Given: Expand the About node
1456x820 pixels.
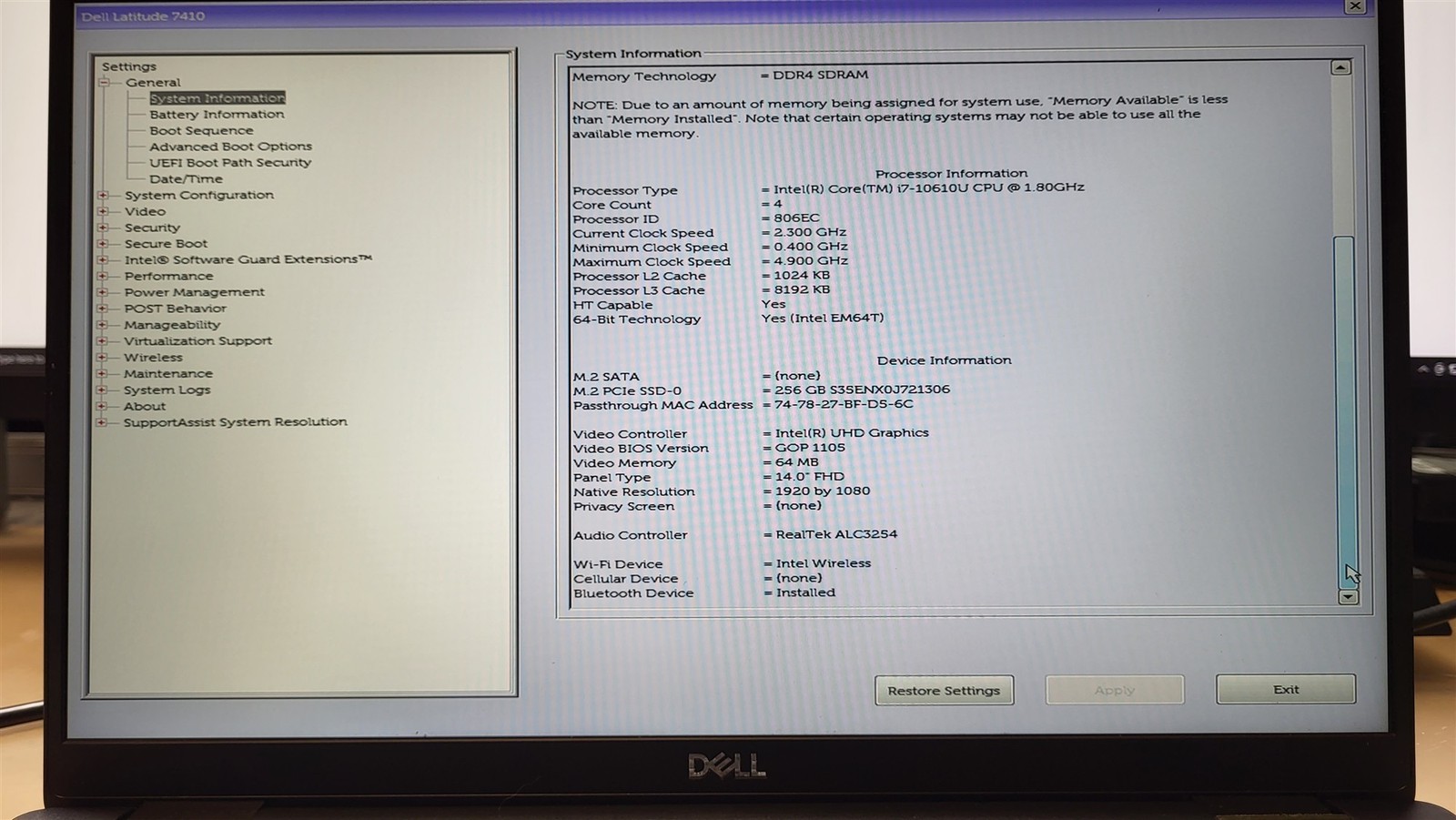Looking at the screenshot, I should pyautogui.click(x=103, y=407).
